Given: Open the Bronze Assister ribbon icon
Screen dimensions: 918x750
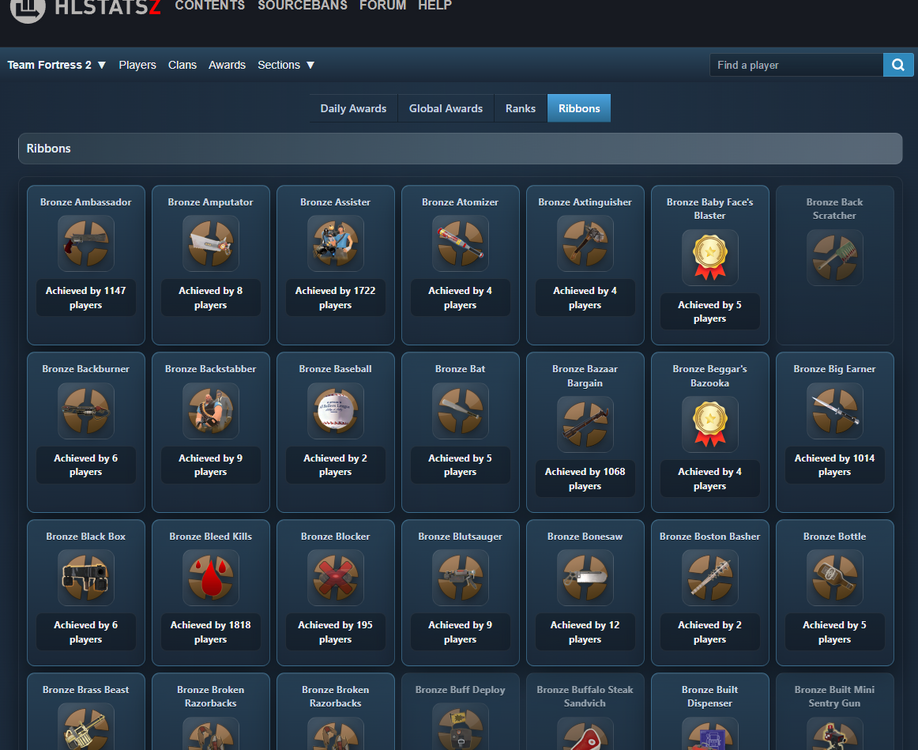Looking at the screenshot, I should pyautogui.click(x=335, y=244).
